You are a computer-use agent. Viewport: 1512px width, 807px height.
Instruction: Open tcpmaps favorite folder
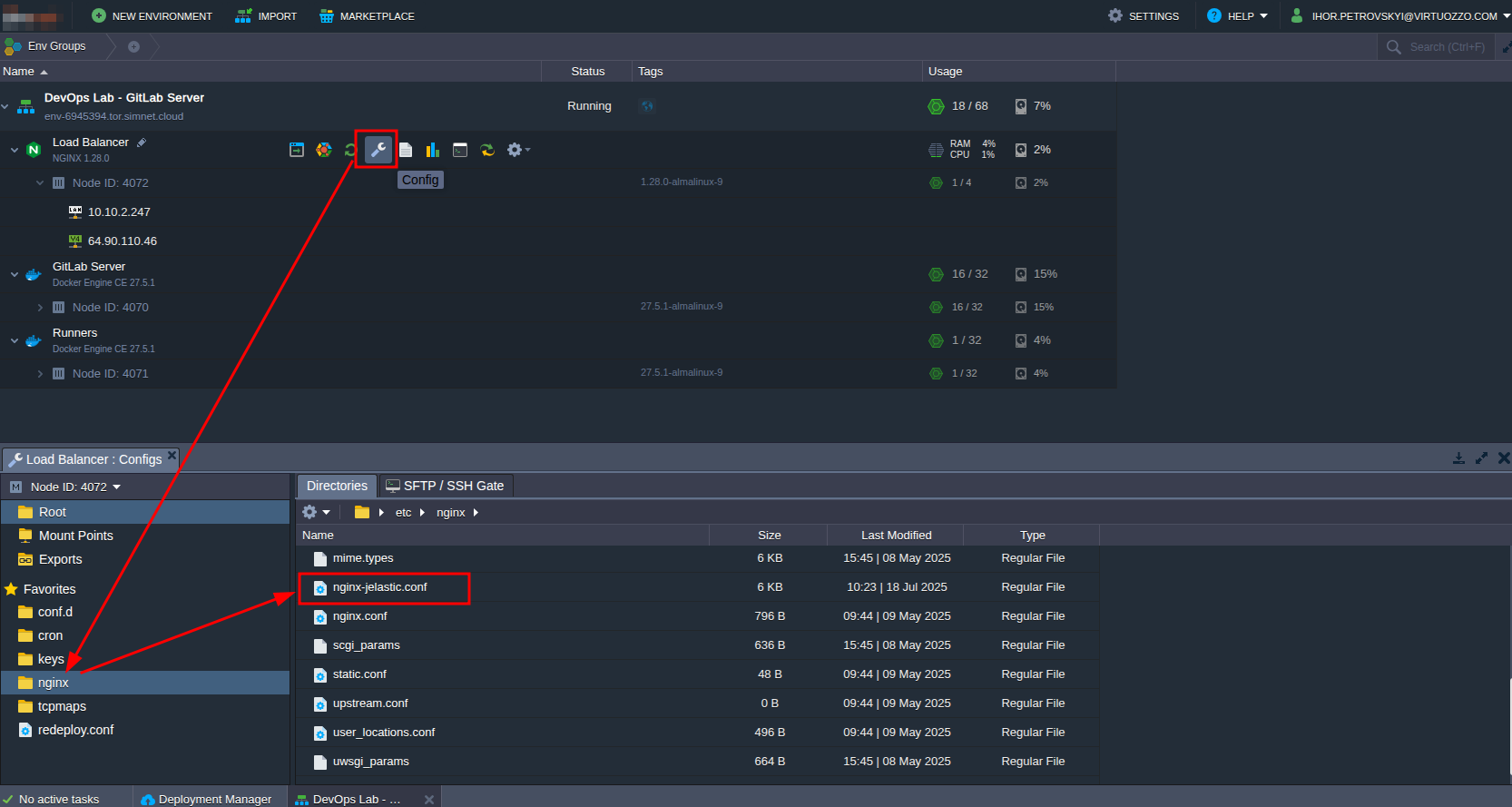(145, 706)
